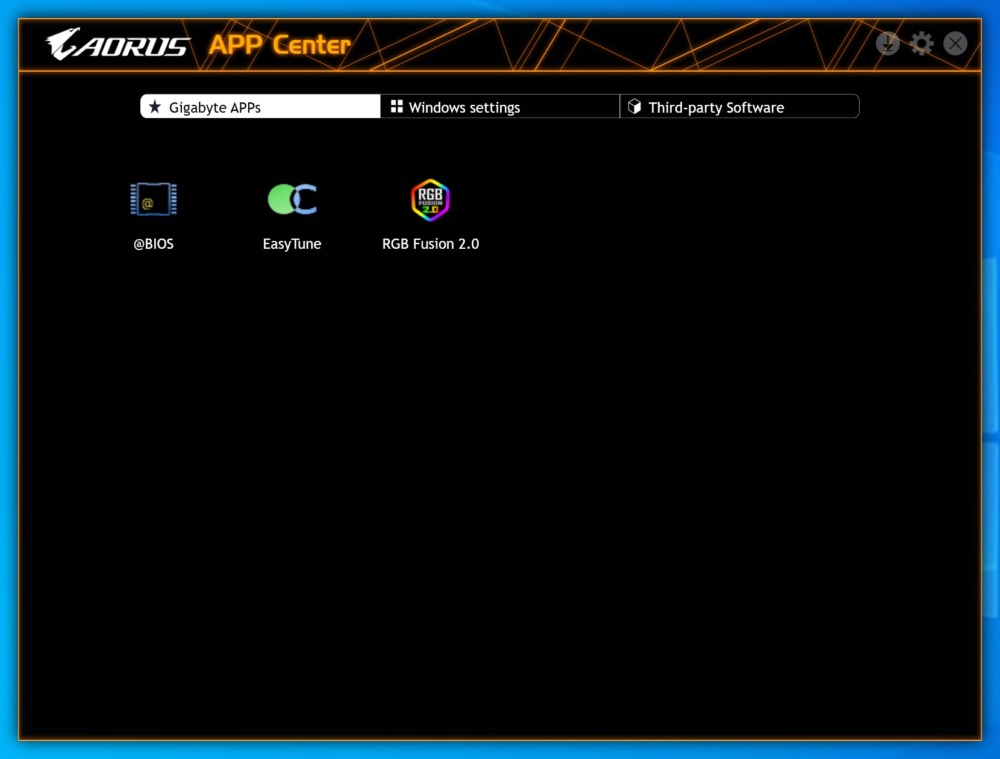Close the APP Center window

click(955, 43)
